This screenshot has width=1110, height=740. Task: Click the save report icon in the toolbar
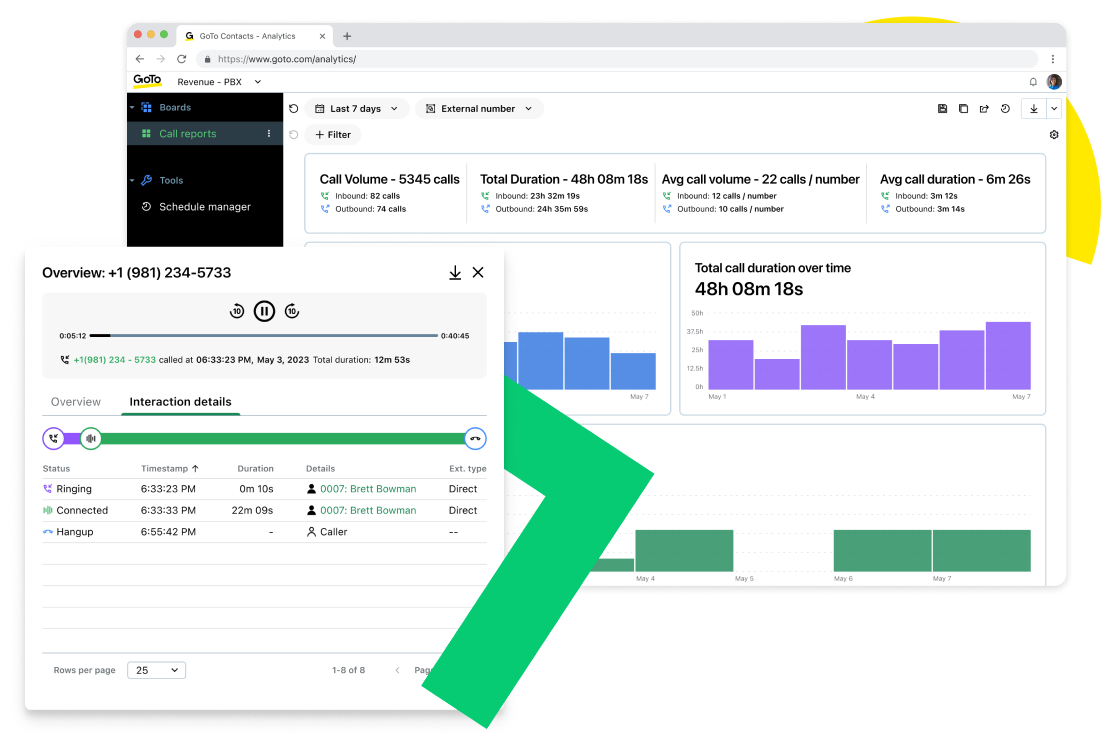click(942, 108)
